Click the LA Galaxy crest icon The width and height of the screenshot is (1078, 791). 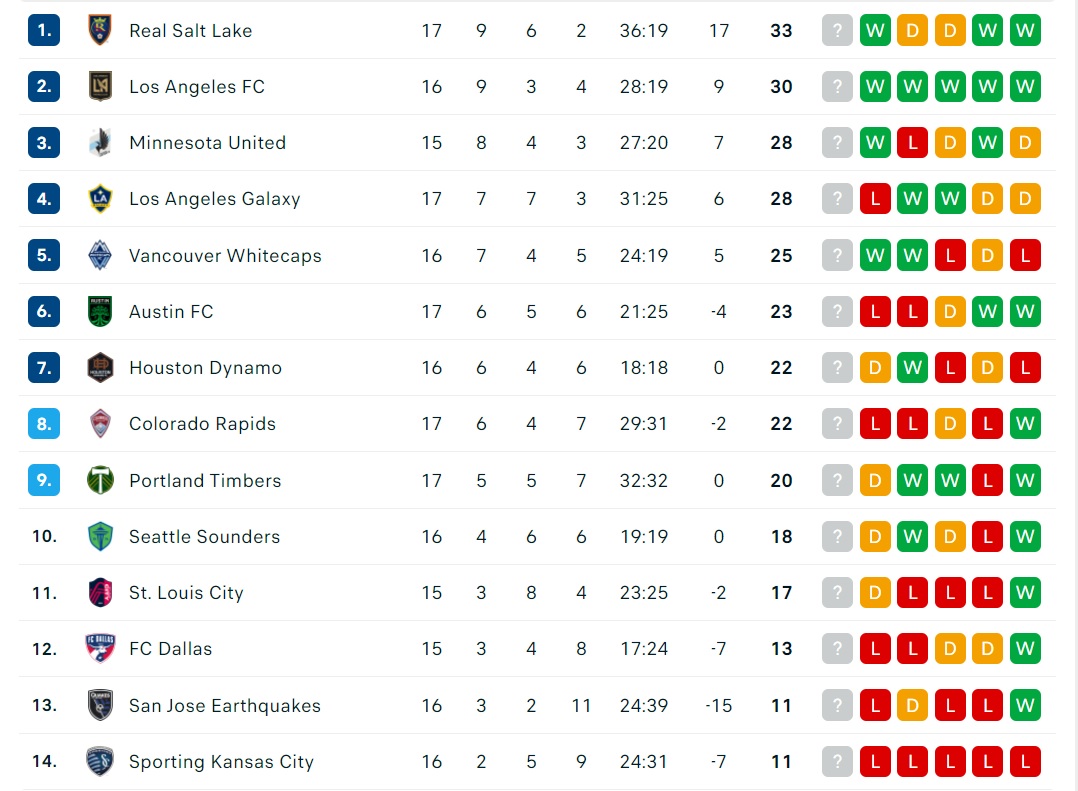coord(100,199)
